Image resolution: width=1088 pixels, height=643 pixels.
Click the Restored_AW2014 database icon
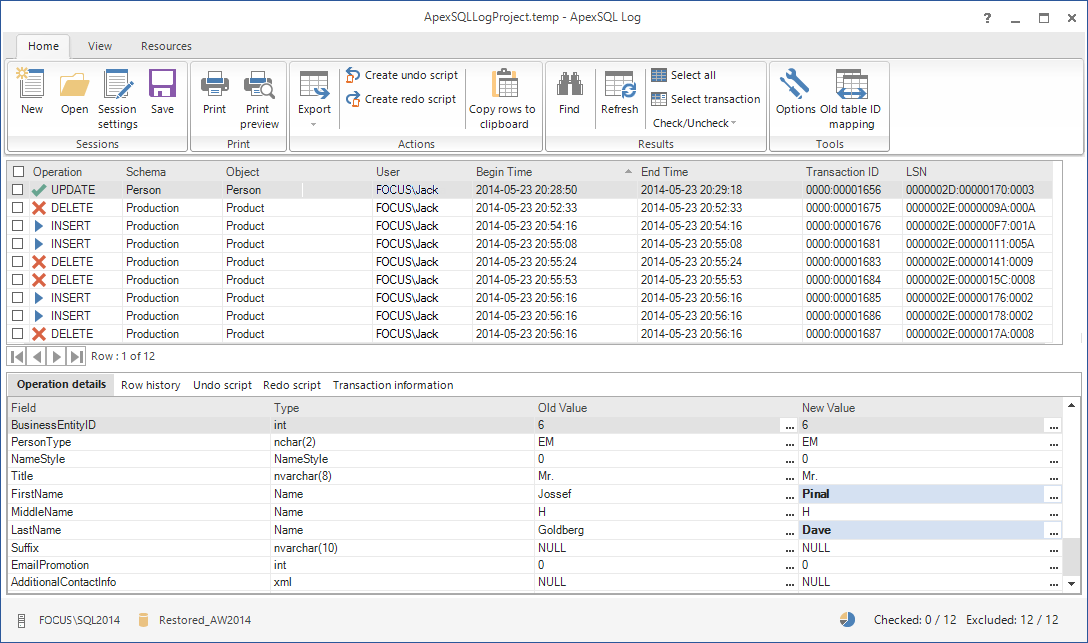pyautogui.click(x=144, y=620)
